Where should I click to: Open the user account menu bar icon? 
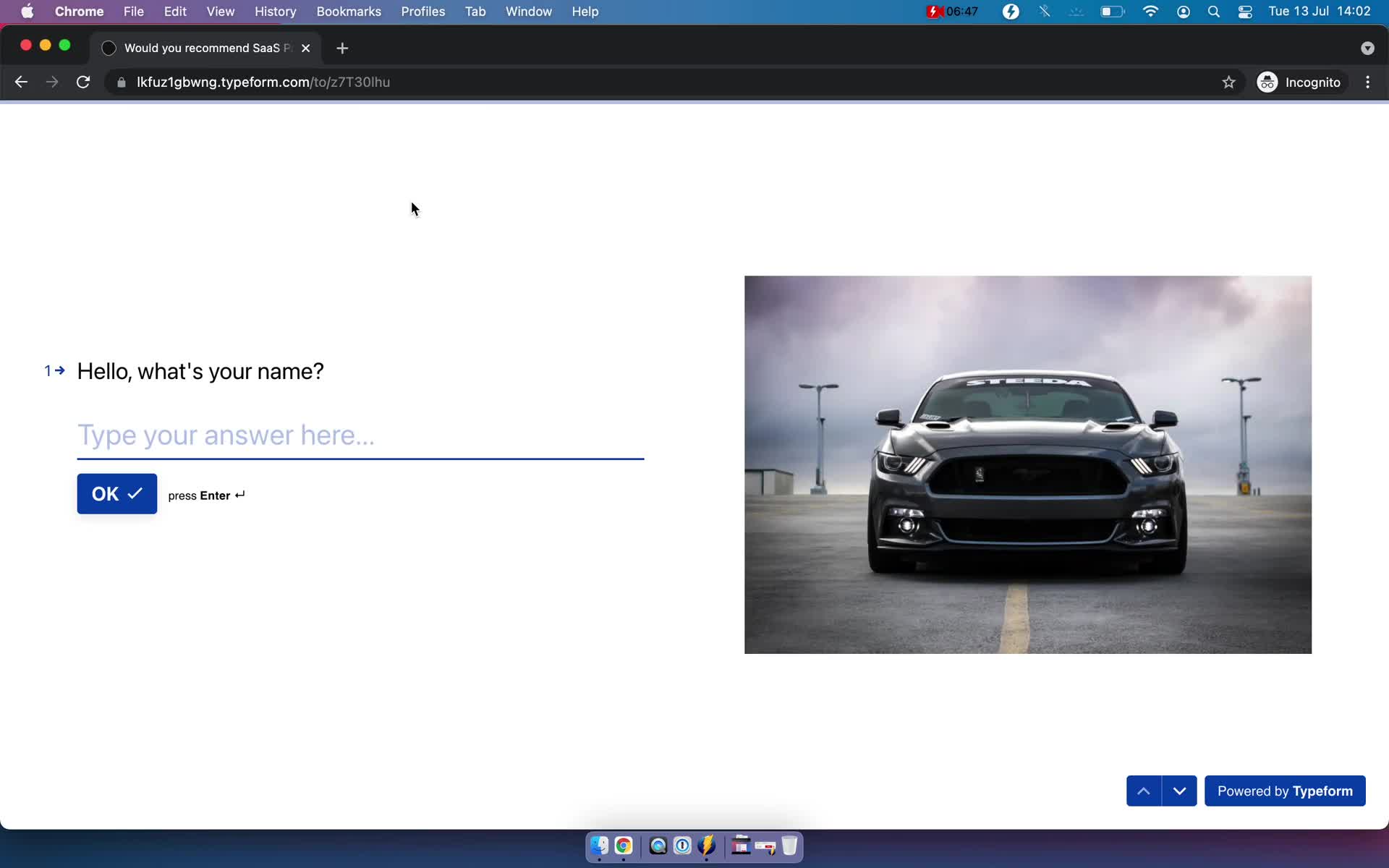pos(1184,12)
